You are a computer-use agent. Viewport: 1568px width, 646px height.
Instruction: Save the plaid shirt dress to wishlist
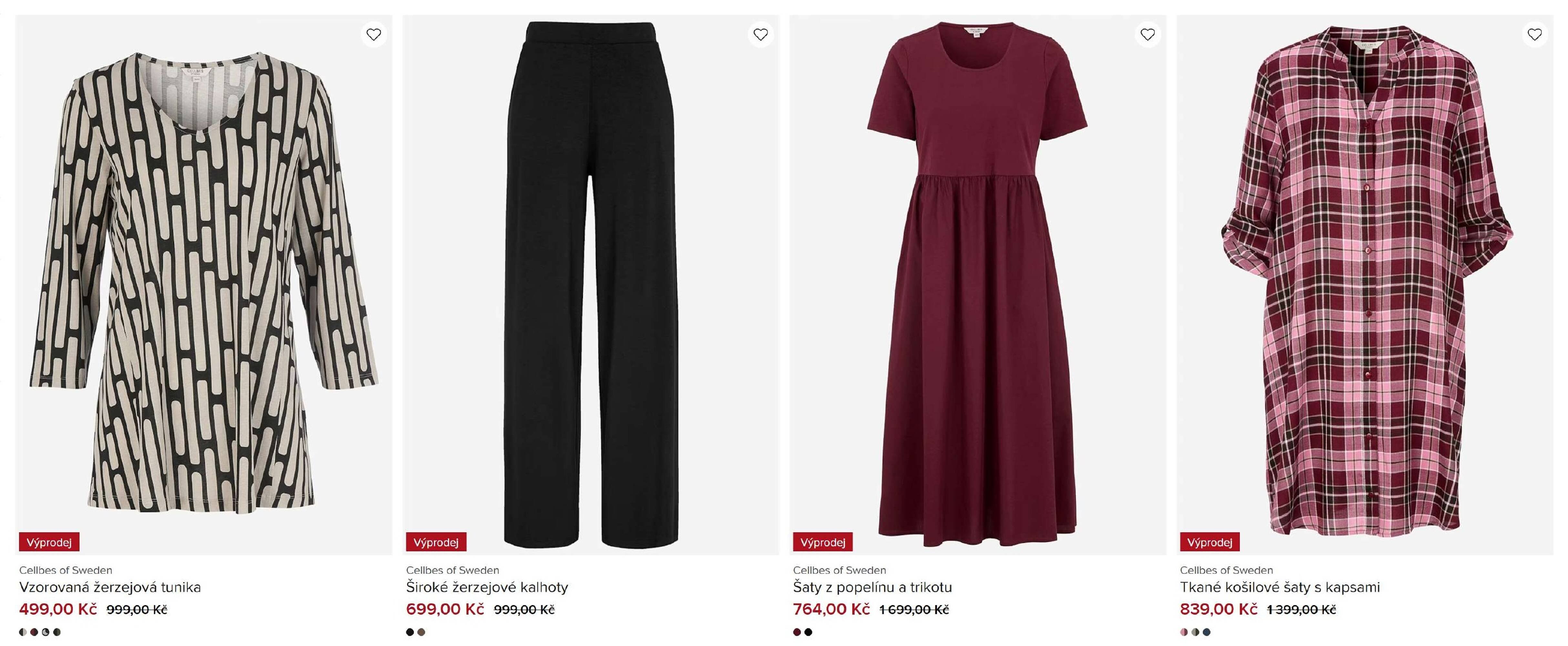pyautogui.click(x=1534, y=35)
